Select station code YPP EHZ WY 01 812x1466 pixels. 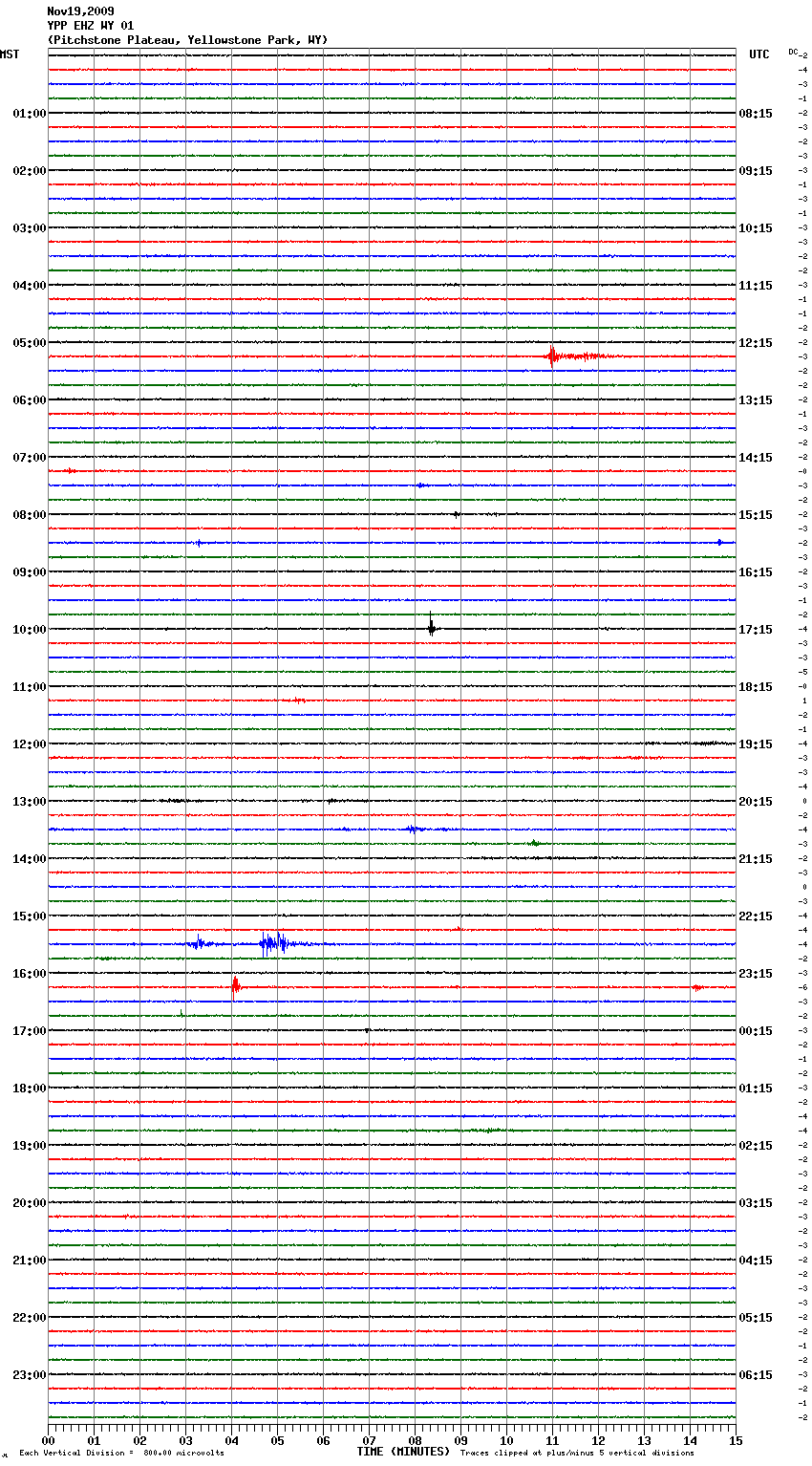point(91,26)
